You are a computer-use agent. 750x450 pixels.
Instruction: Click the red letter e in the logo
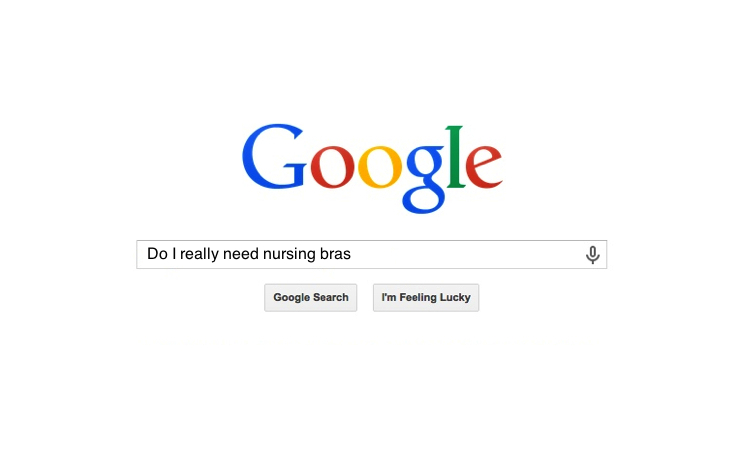point(484,166)
